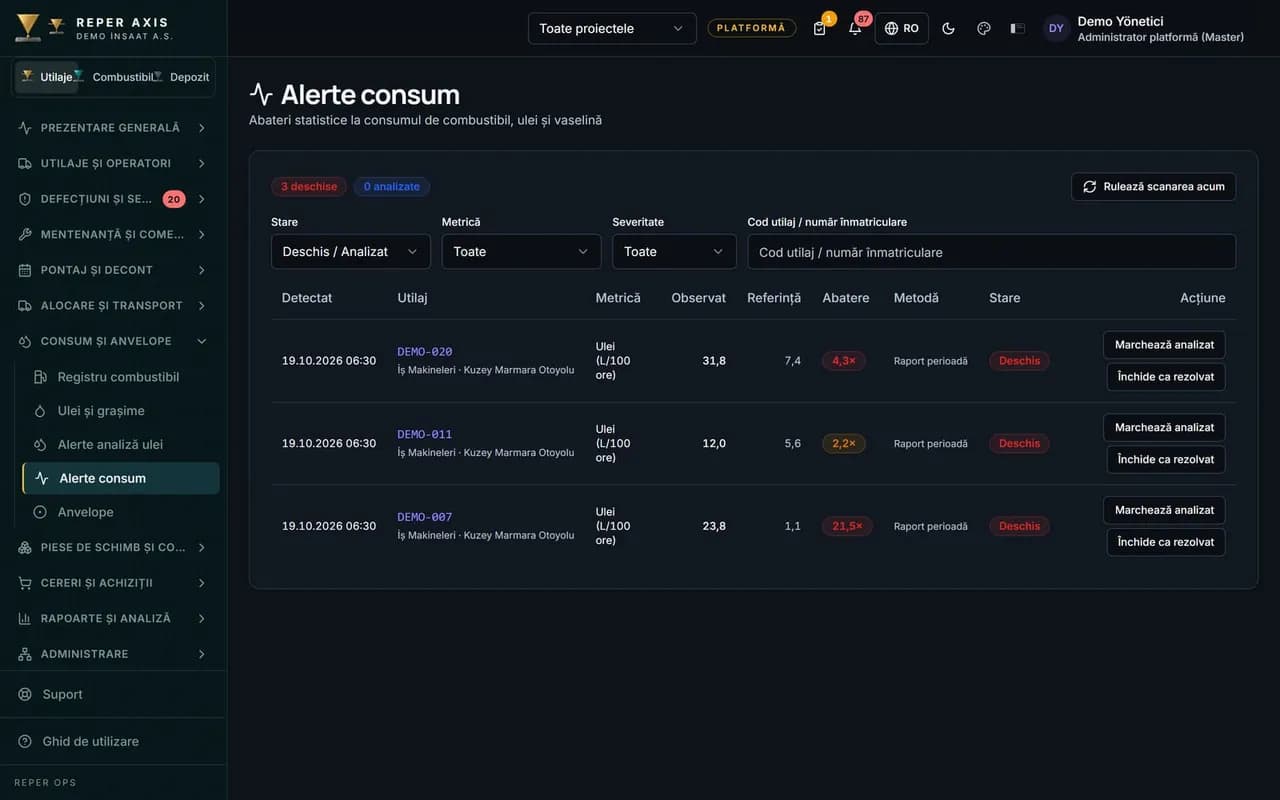Open the DEMO-007 equipment link
Image resolution: width=1280 pixels, height=800 pixels.
coord(425,517)
